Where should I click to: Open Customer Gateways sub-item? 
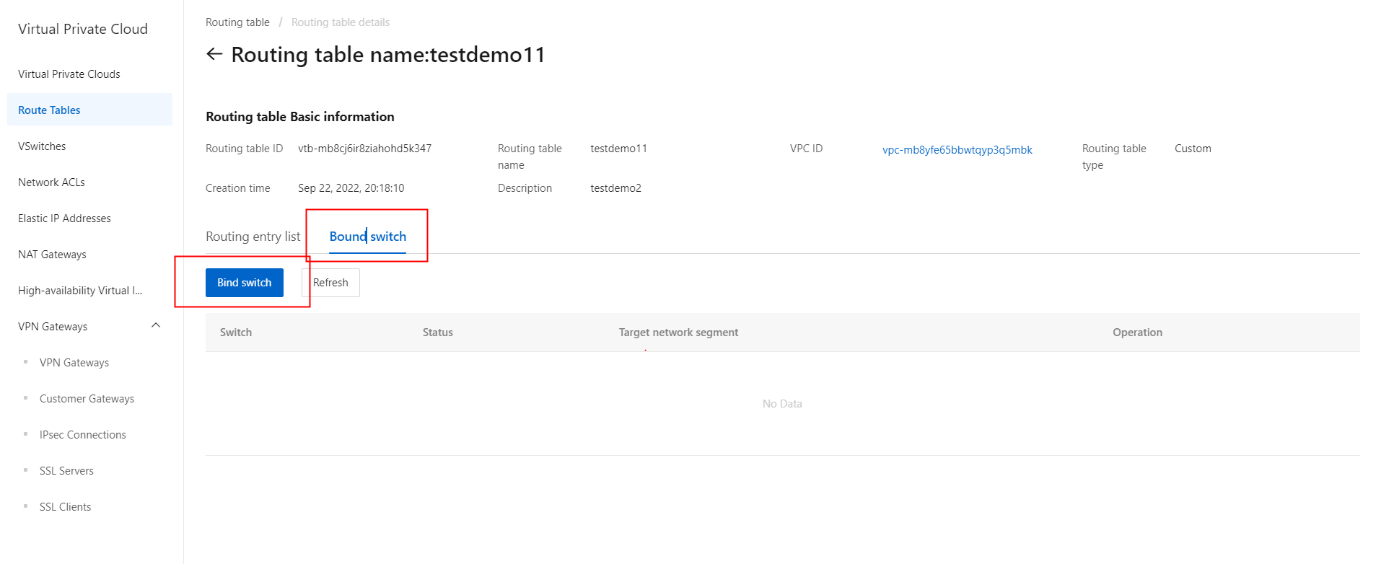(87, 399)
